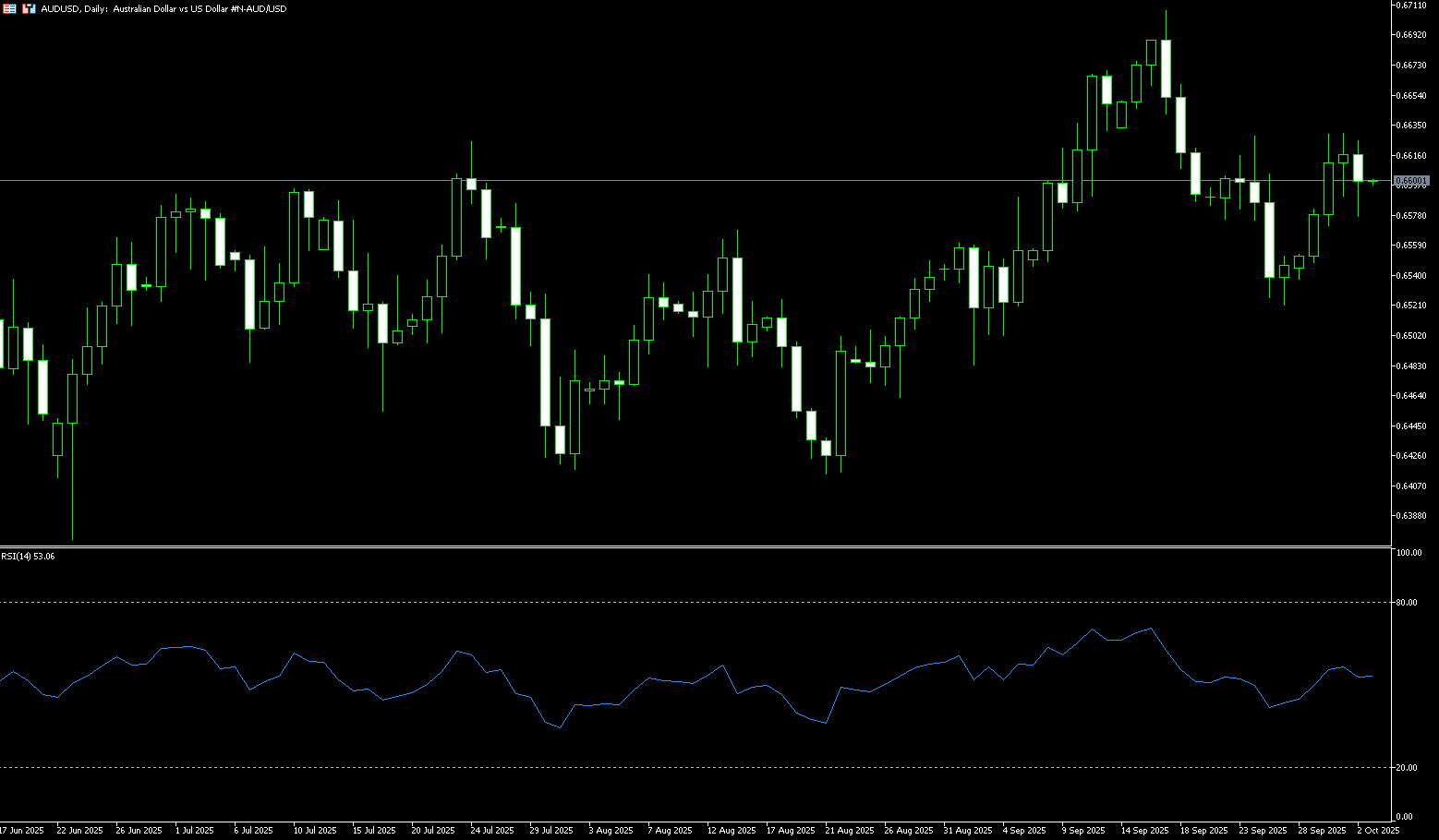This screenshot has height=840, width=1439.
Task: Click the 1 Jul 2025 date label
Action: (194, 831)
